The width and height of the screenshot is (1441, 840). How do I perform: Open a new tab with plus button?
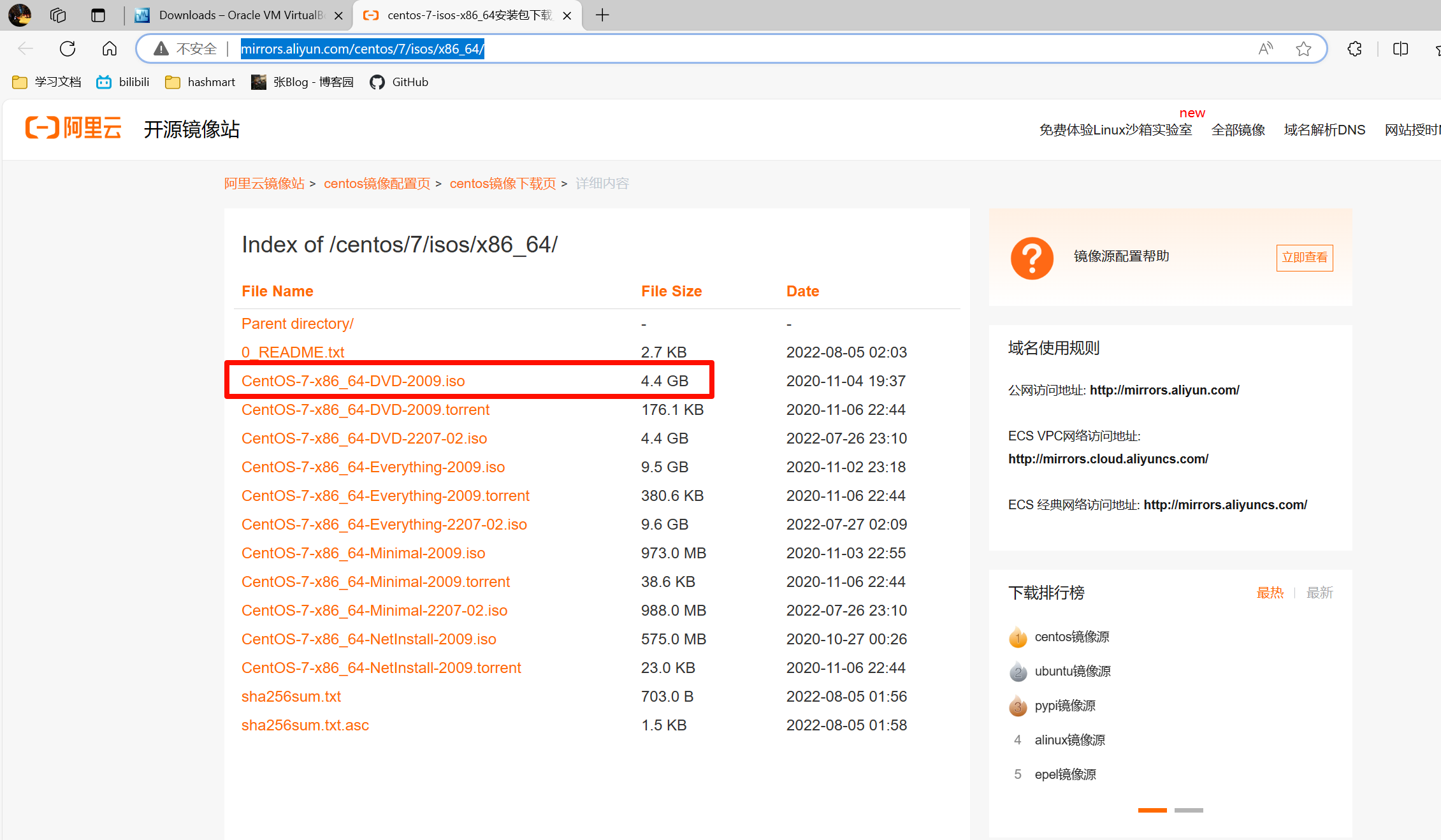(x=602, y=15)
